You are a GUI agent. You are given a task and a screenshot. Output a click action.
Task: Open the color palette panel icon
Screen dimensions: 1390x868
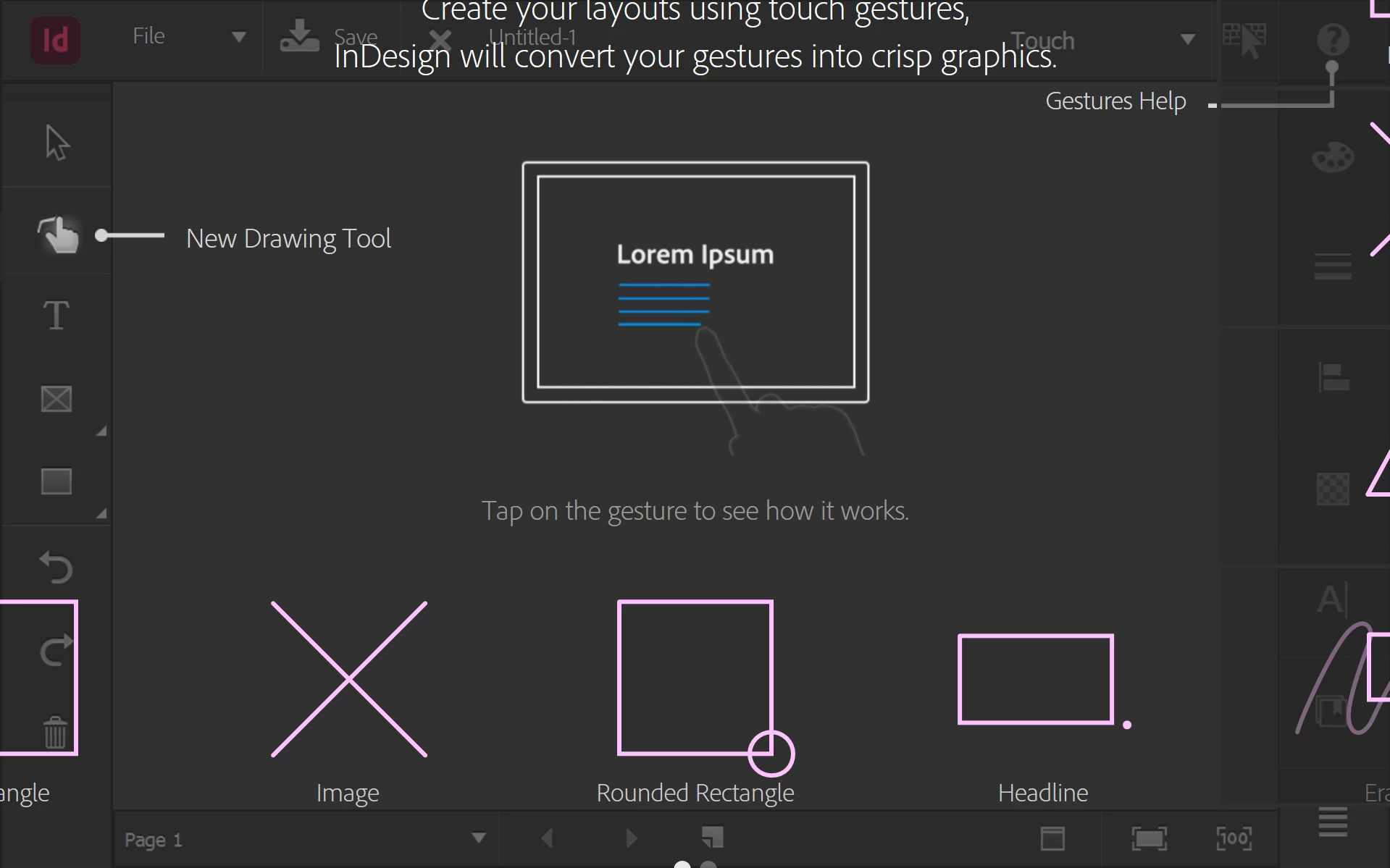coord(1333,156)
